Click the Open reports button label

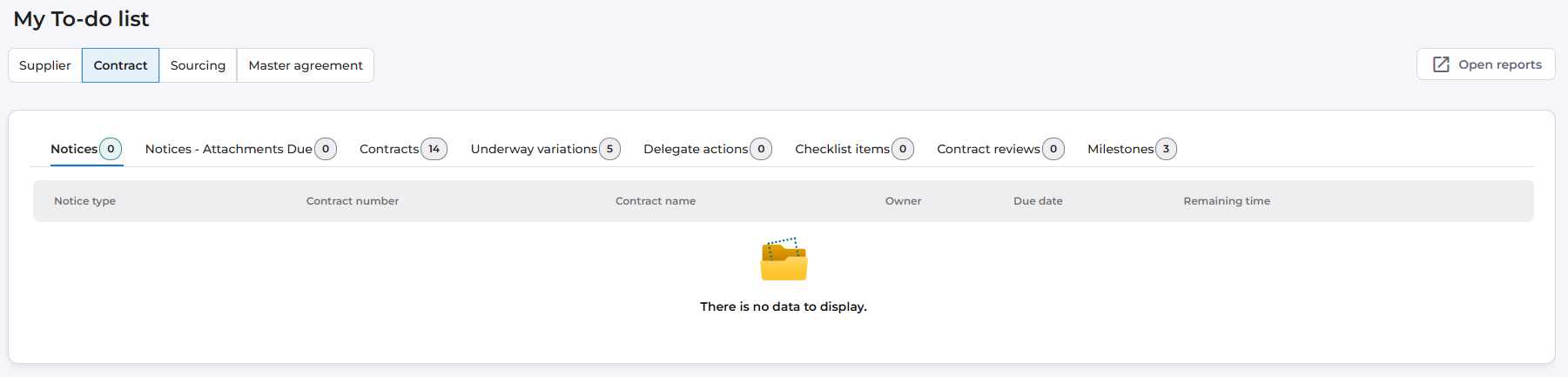(1499, 64)
